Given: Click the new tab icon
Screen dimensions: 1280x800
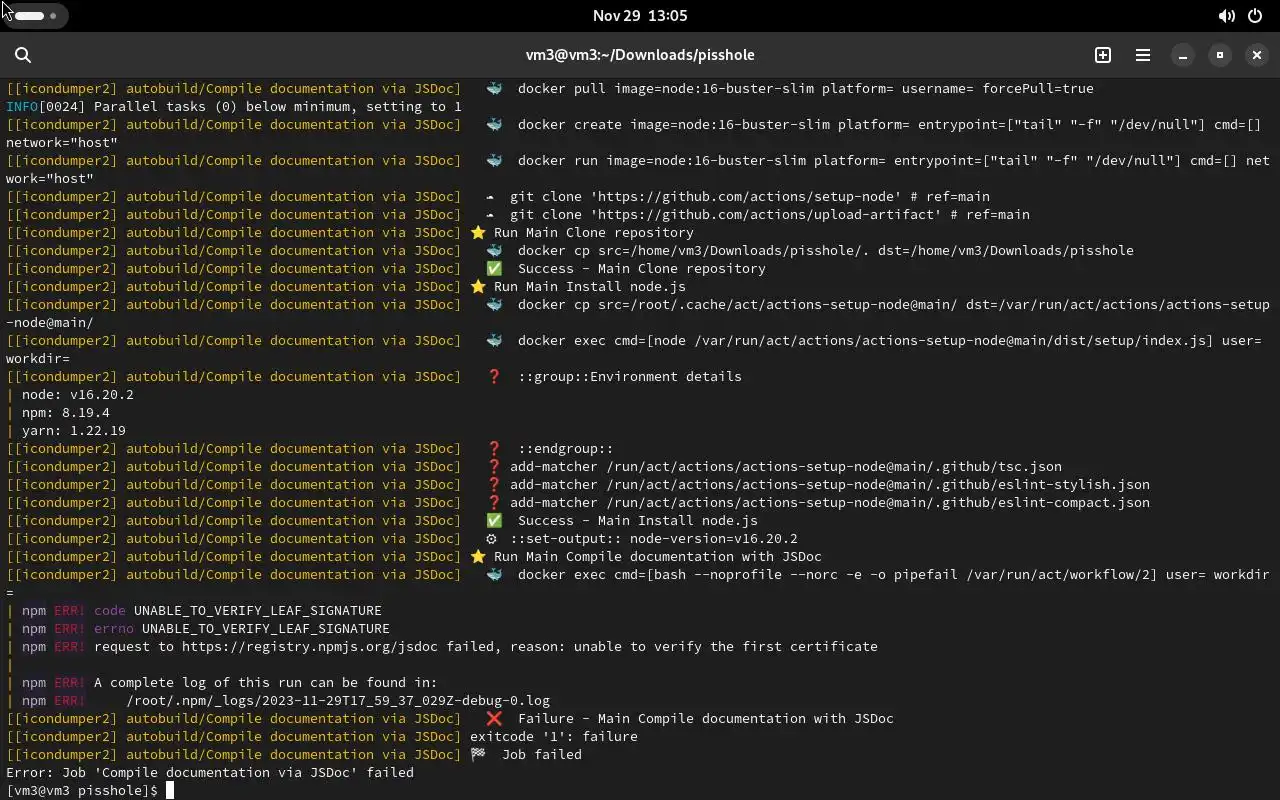Looking at the screenshot, I should [1103, 55].
